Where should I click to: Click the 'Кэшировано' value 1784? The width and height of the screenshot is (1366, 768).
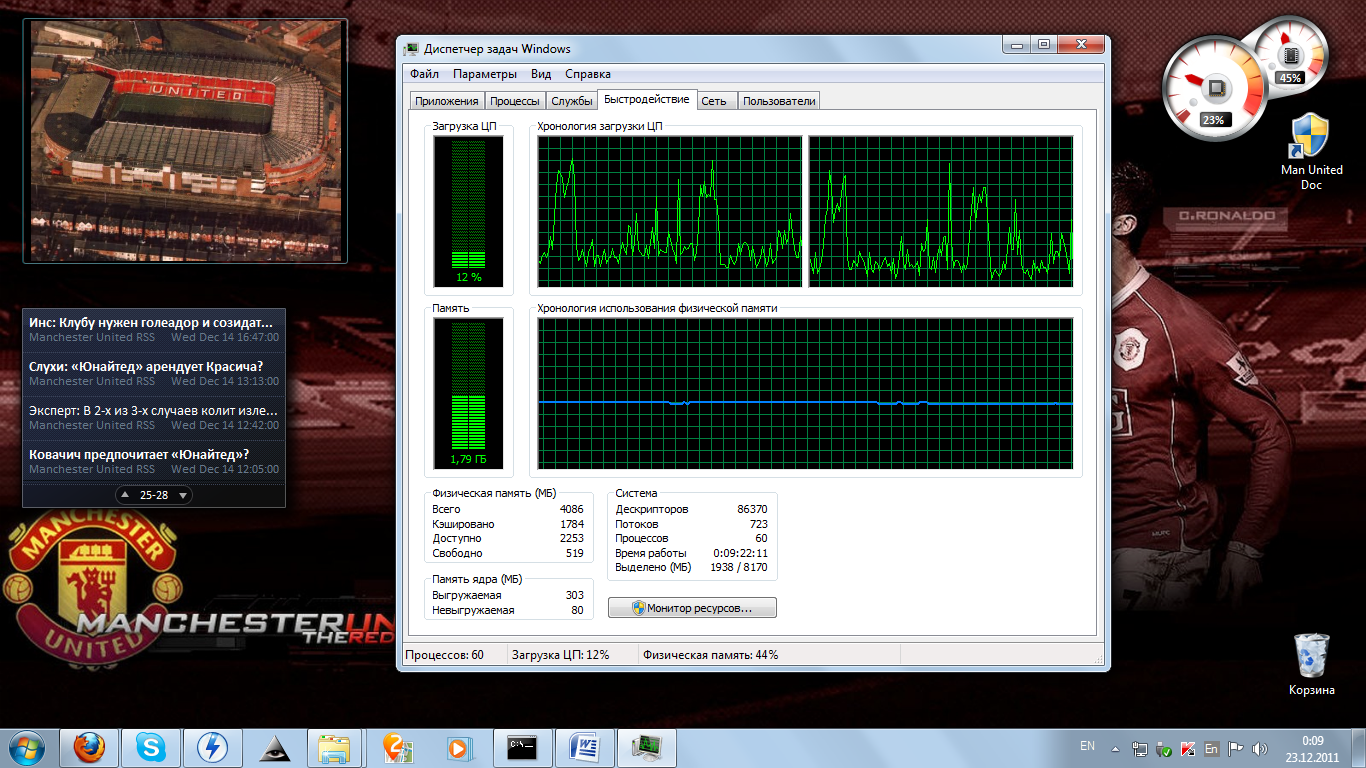pos(571,524)
